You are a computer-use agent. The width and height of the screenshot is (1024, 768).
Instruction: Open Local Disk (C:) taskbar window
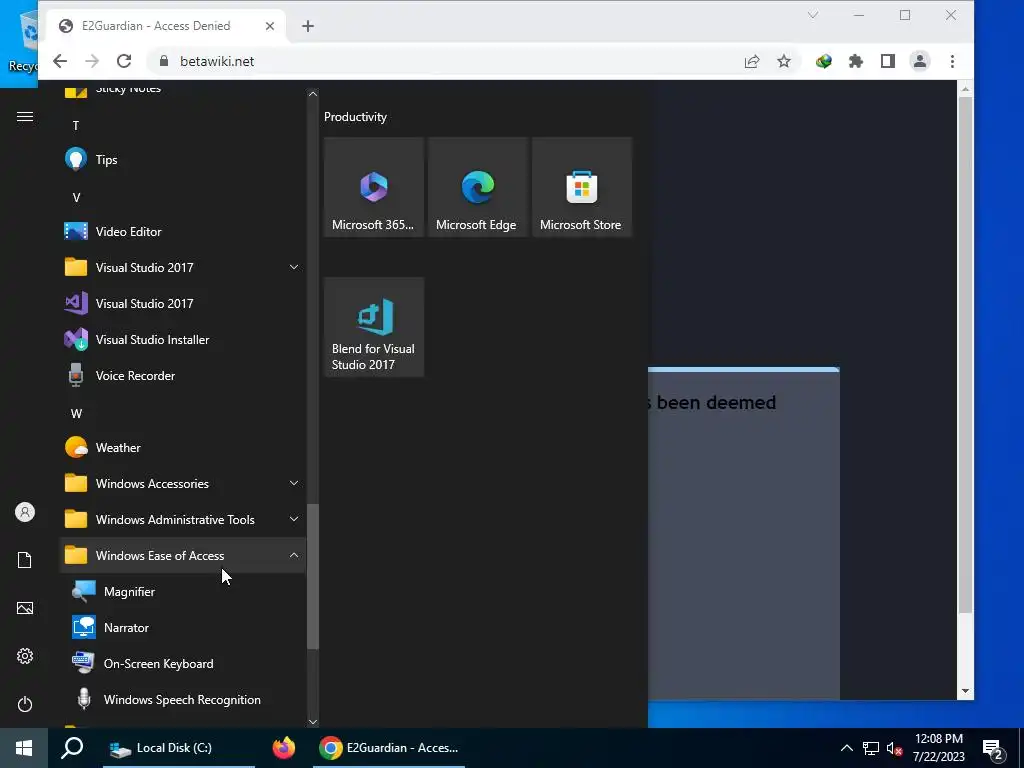point(179,748)
